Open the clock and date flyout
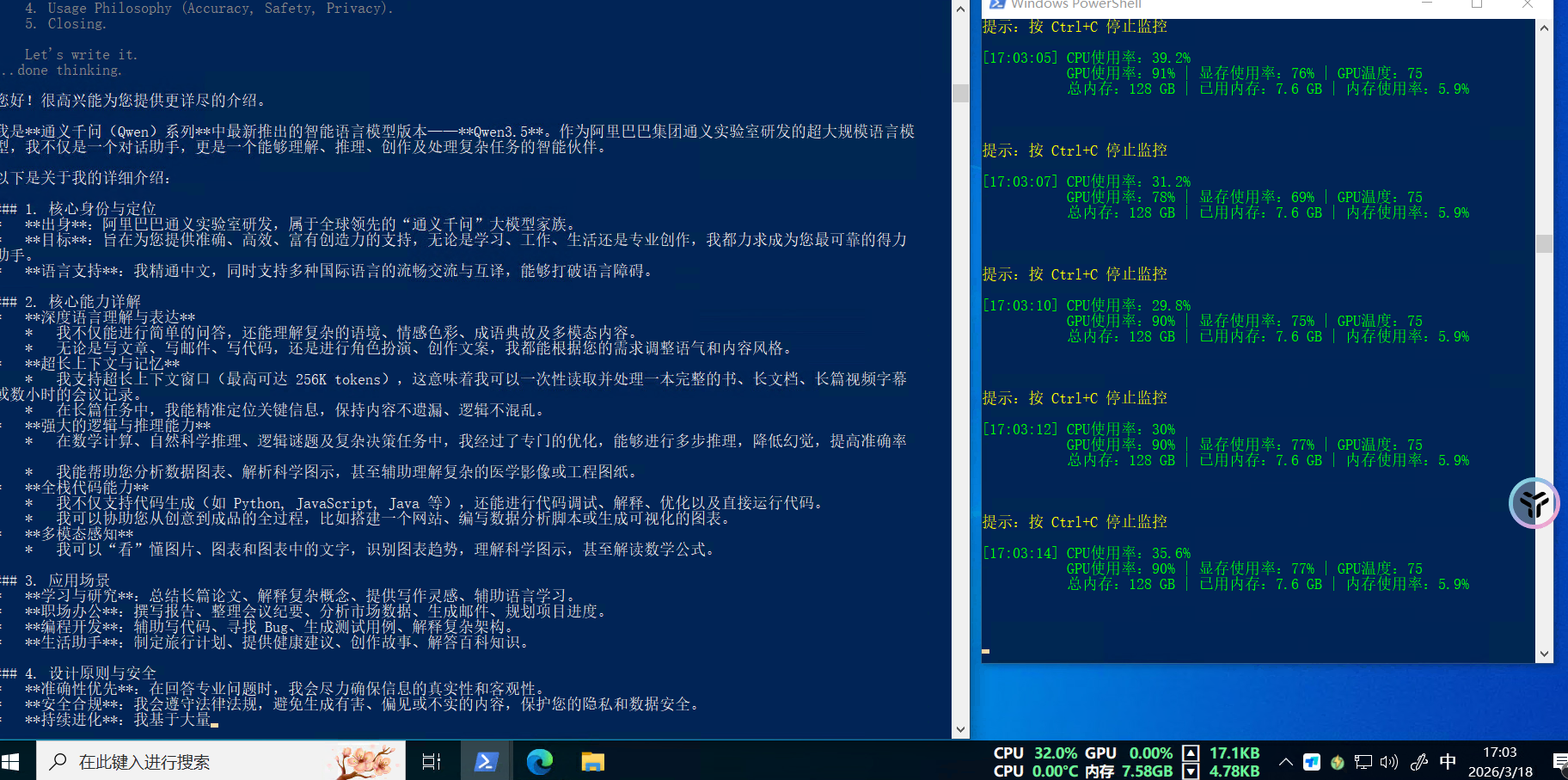This screenshot has width=1568, height=780. [x=1500, y=762]
